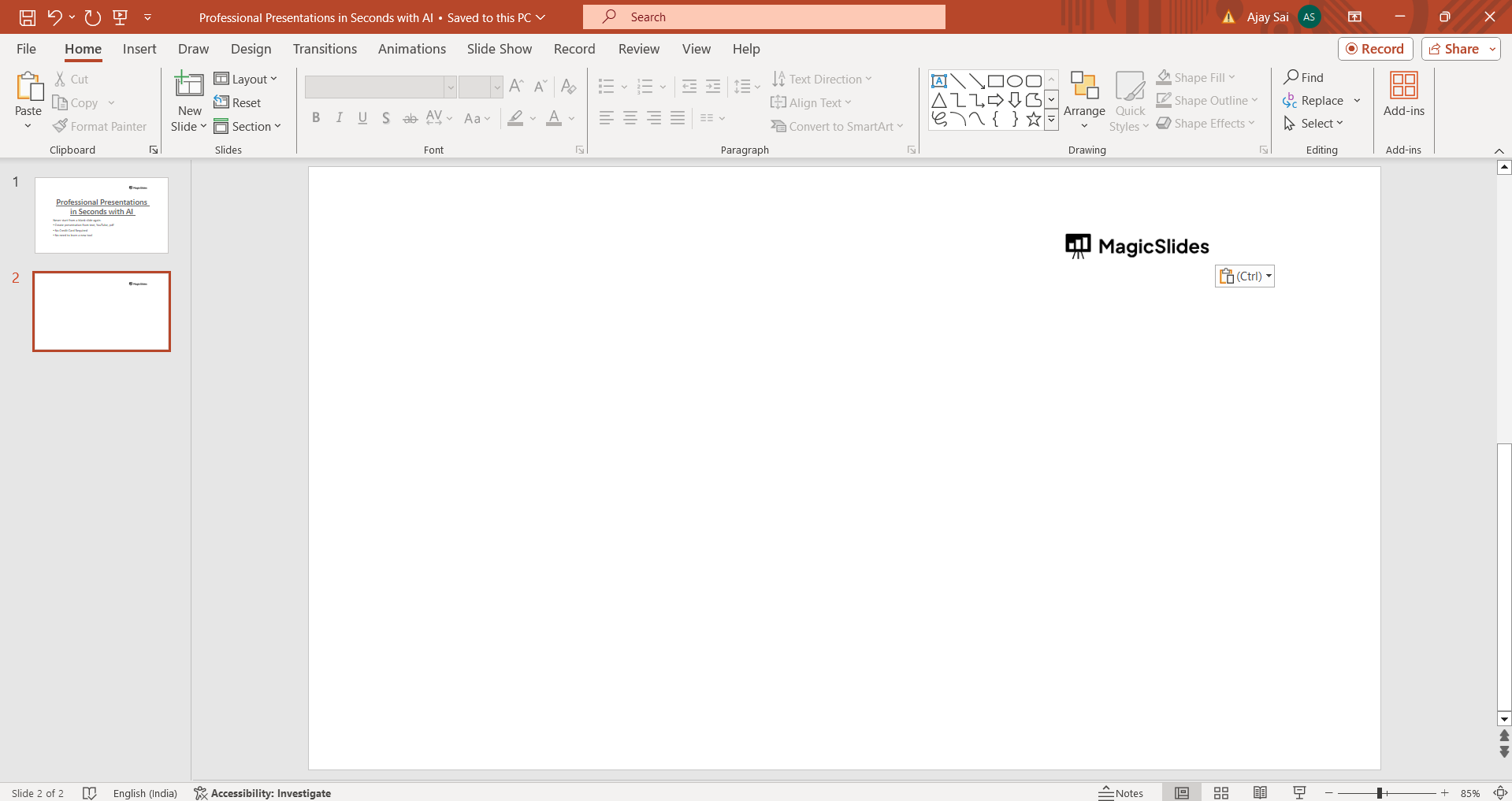This screenshot has width=1512, height=801.
Task: Expand the Layout dropdown
Action: [246, 79]
